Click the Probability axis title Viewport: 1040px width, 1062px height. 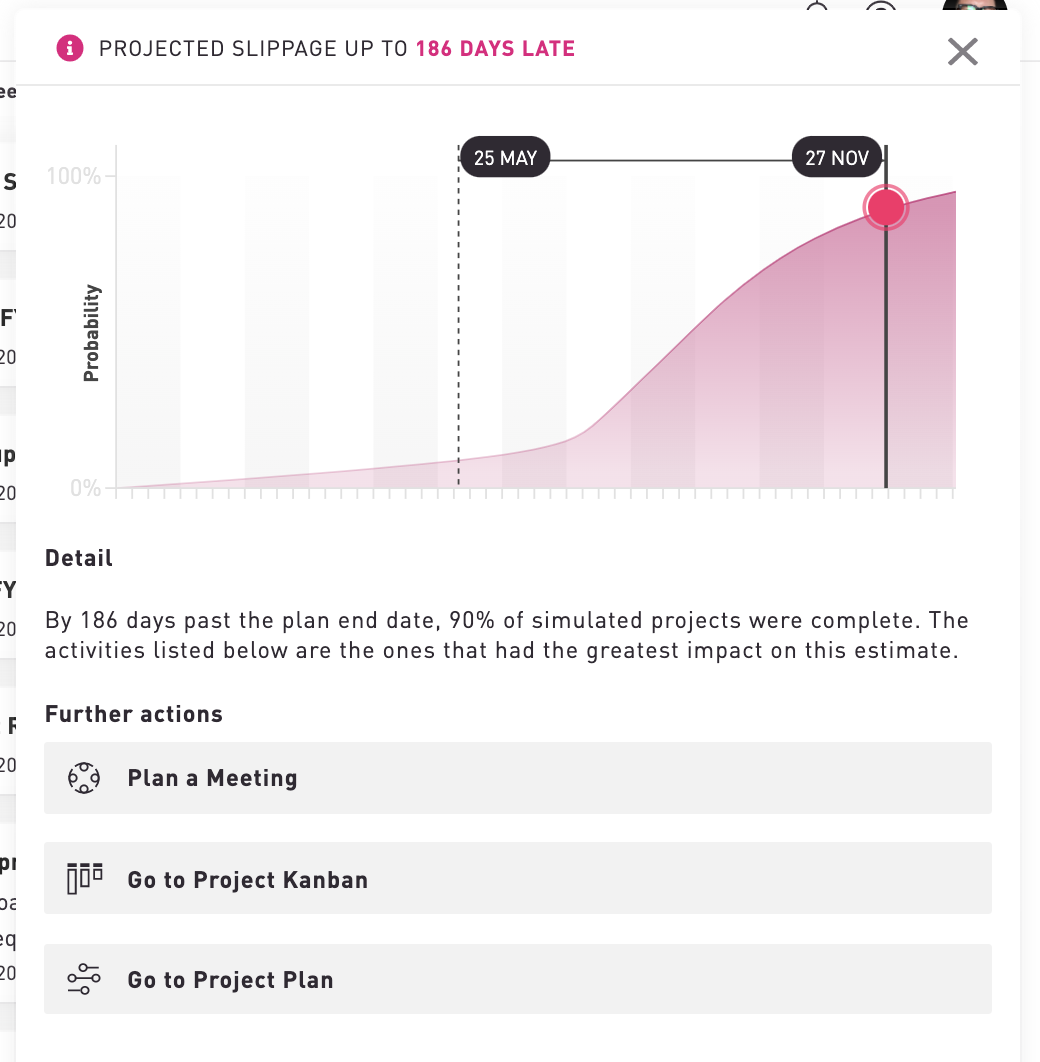[x=91, y=333]
